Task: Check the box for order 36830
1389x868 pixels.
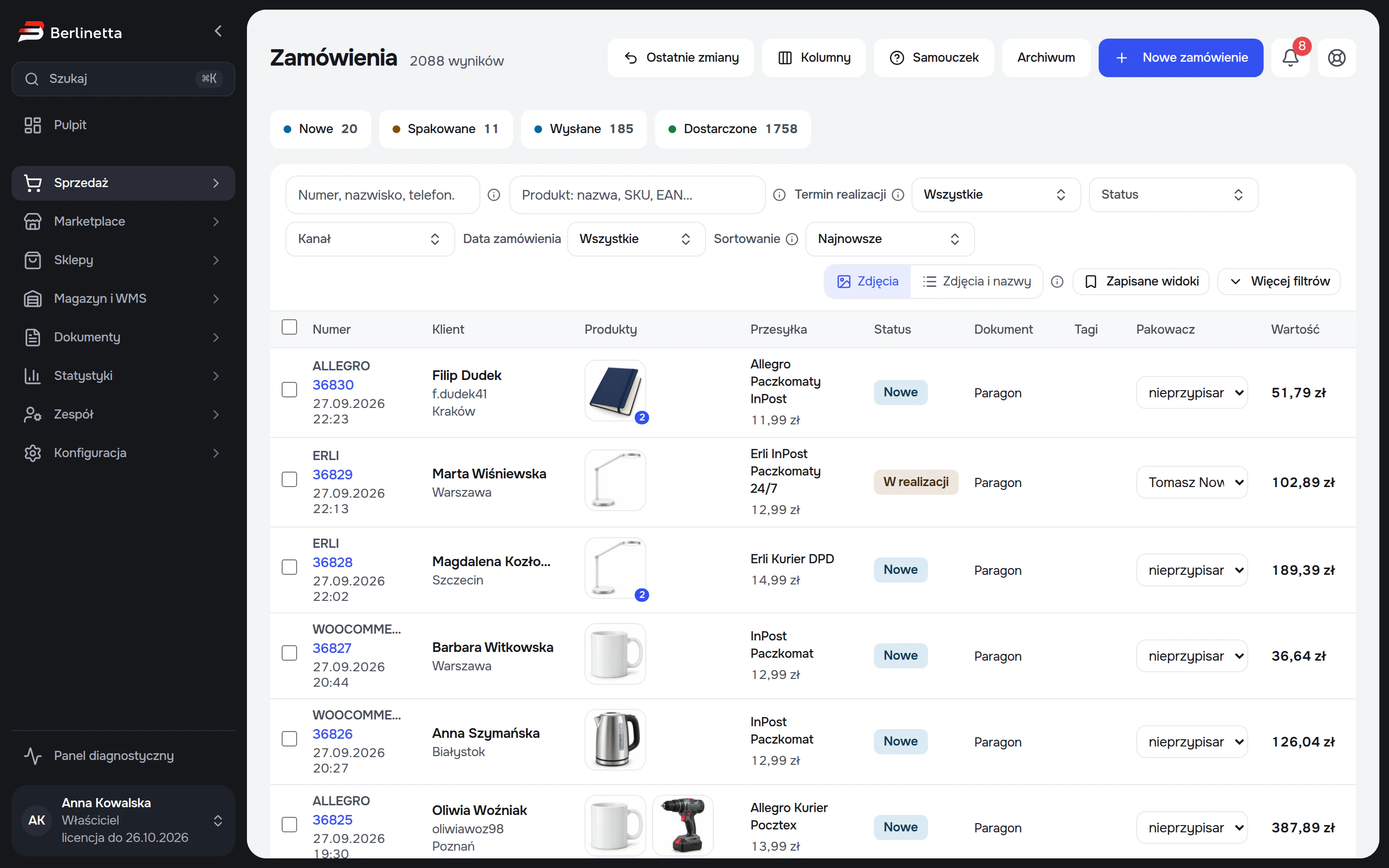Action: 289,390
